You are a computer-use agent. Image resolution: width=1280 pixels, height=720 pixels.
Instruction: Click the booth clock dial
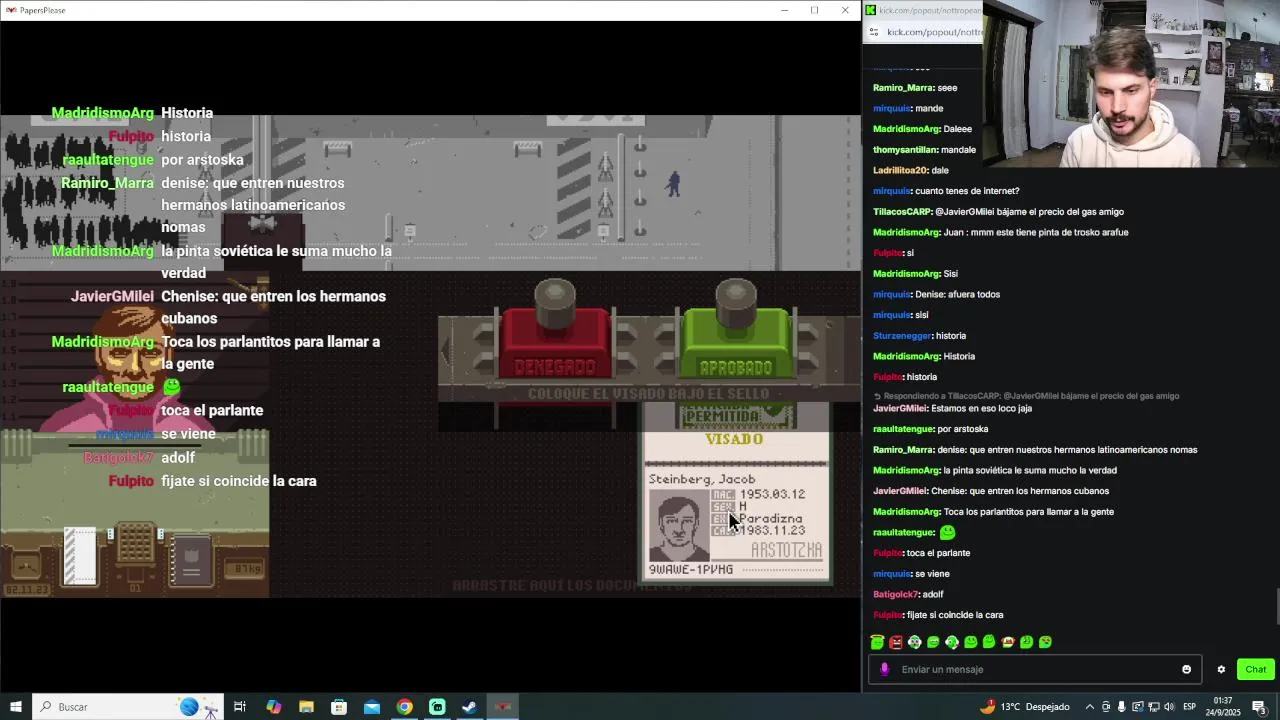click(x=27, y=565)
